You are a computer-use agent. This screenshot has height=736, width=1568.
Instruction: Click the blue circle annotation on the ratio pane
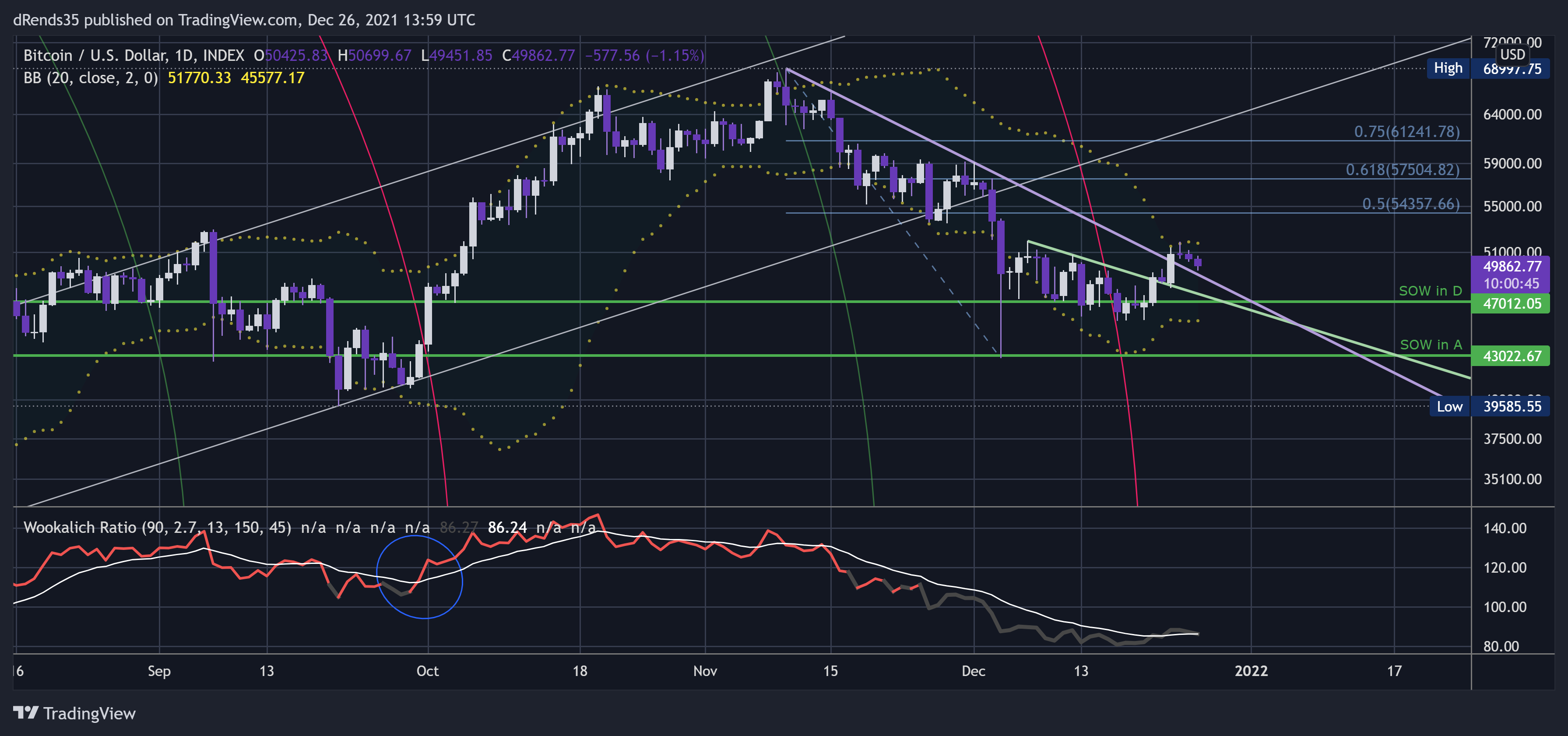(x=419, y=577)
